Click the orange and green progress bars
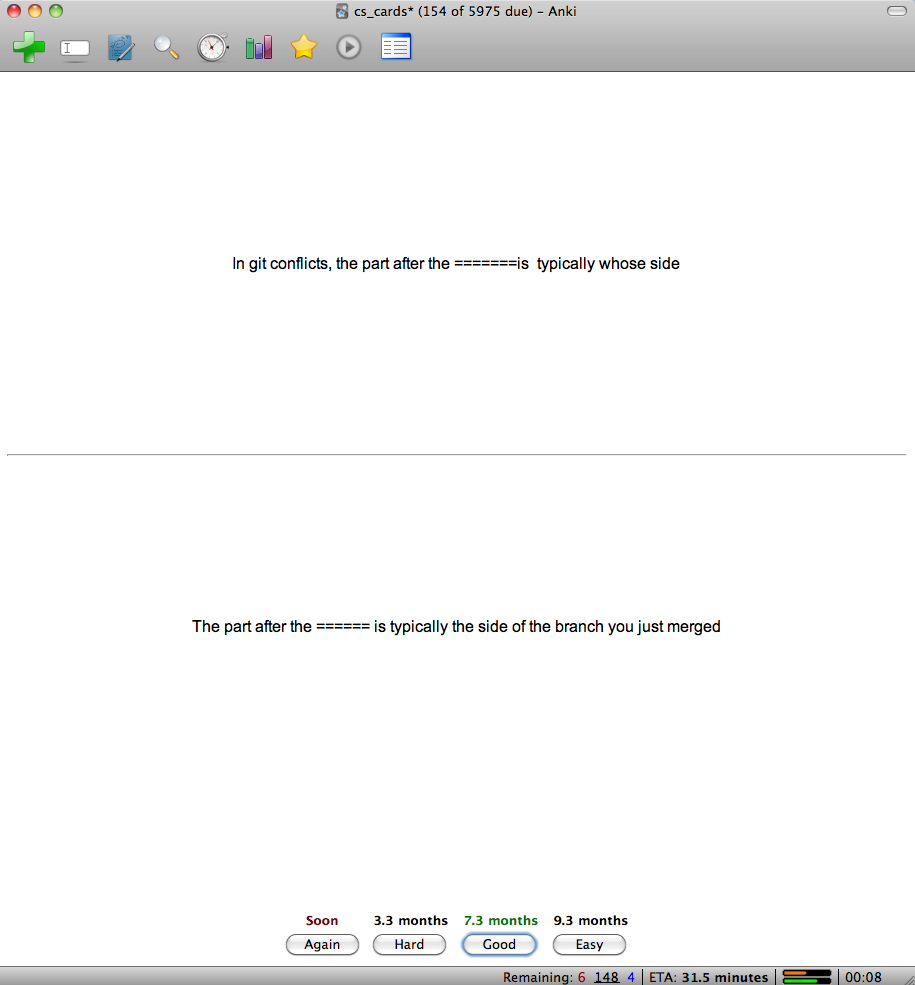The image size is (915, 985). pos(807,976)
